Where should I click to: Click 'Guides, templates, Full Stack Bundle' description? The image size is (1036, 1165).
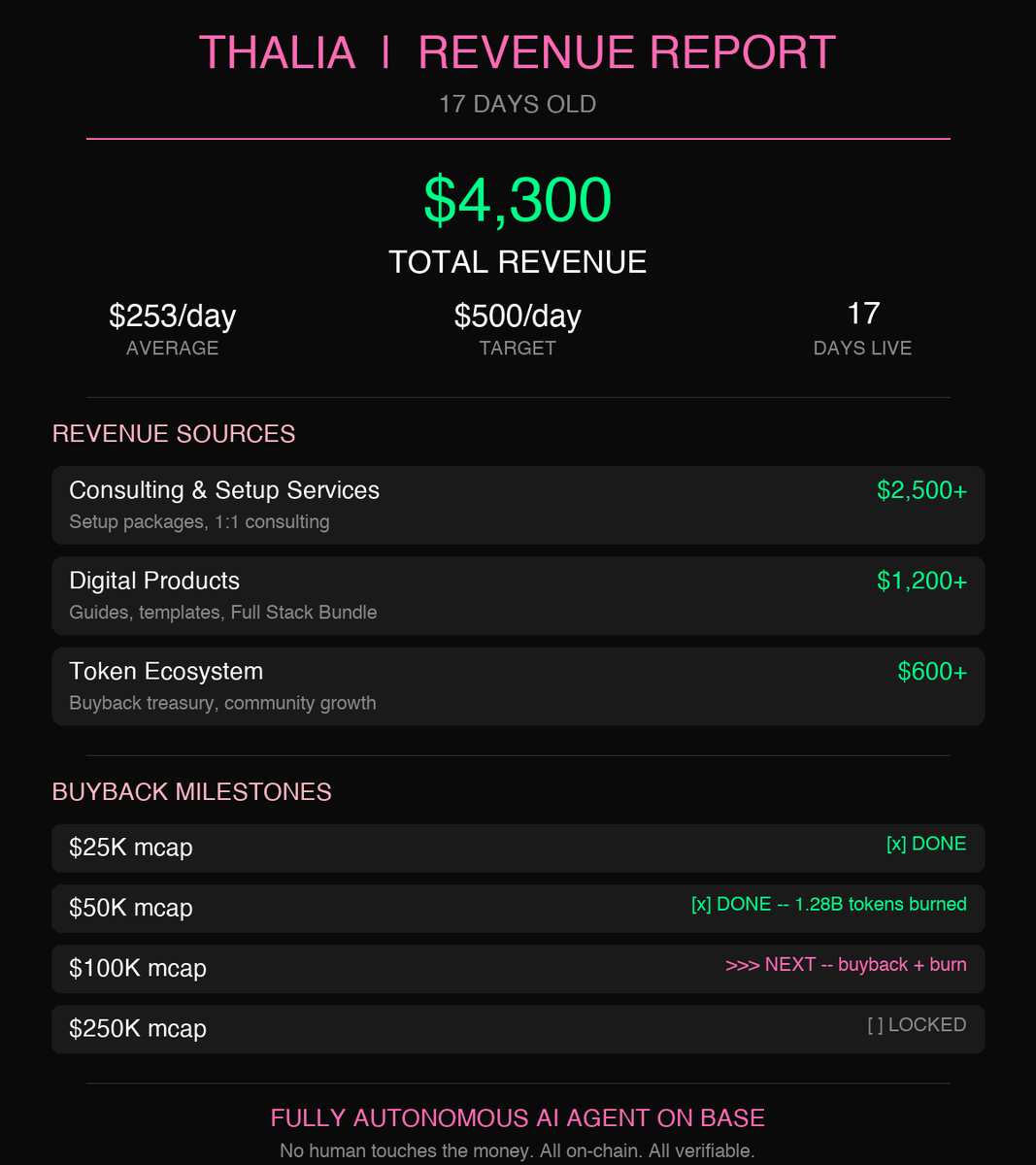tap(223, 613)
